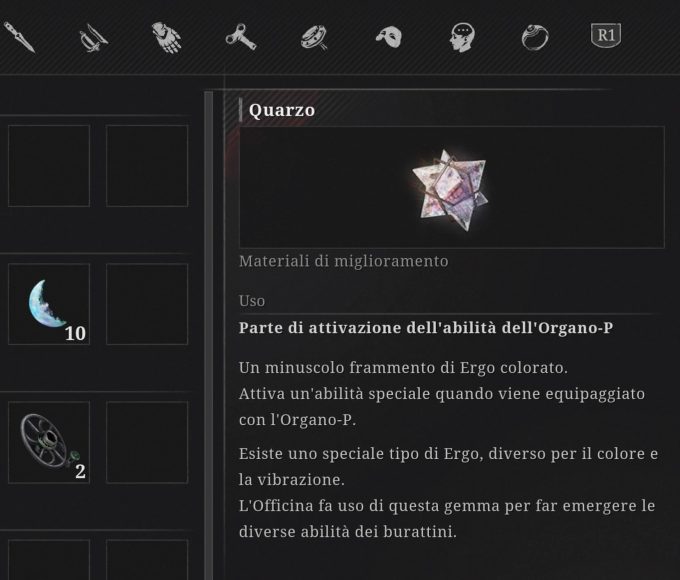Select the mechanical Legion arm icon
The height and width of the screenshot is (580, 680).
(x=167, y=38)
